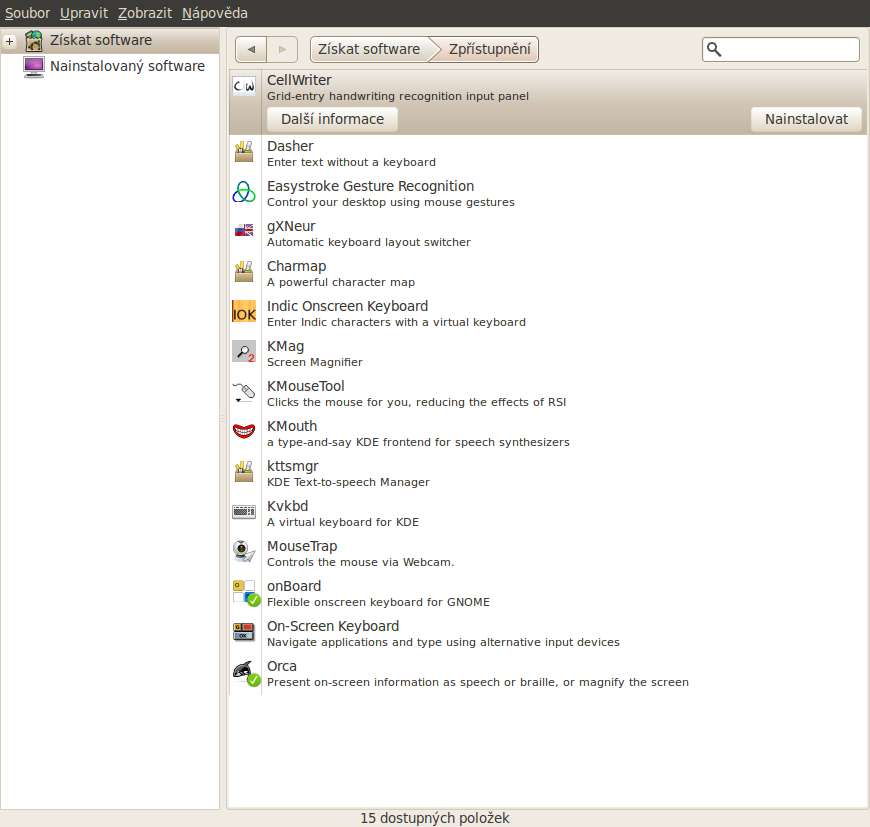The image size is (870, 827).
Task: Select the Indic Onscreen Keyboard IOK icon
Action: (244, 313)
